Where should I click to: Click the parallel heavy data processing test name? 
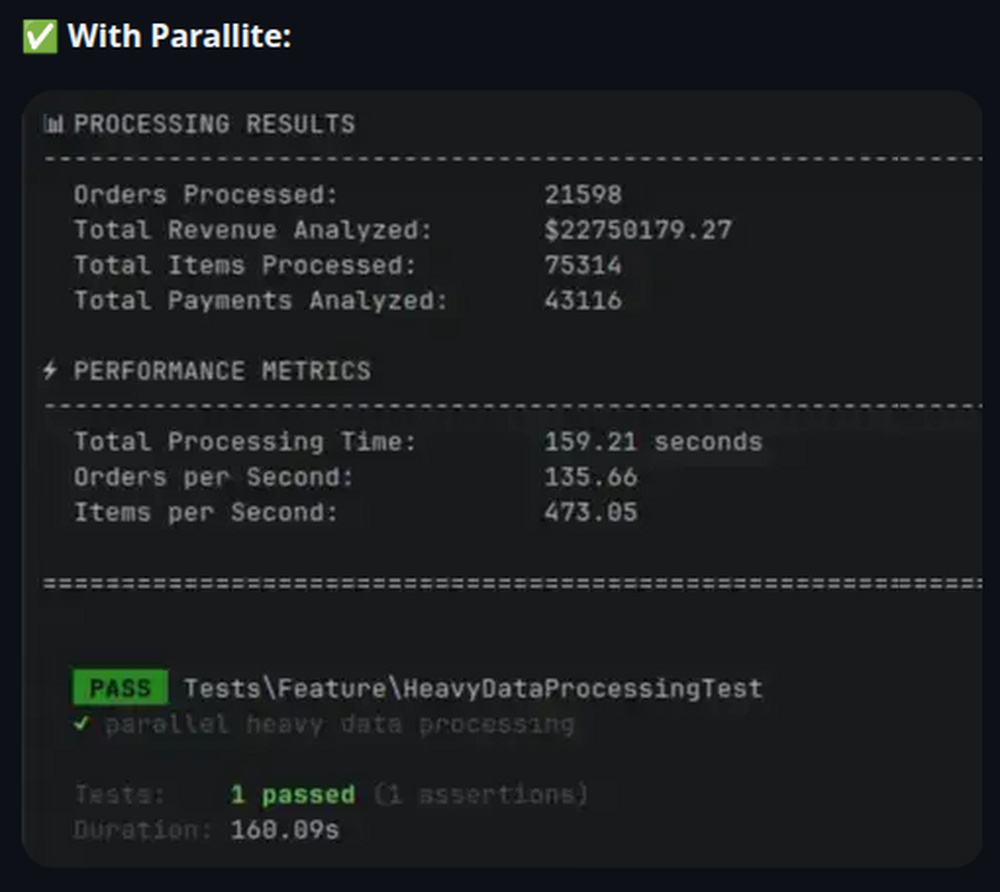(340, 724)
